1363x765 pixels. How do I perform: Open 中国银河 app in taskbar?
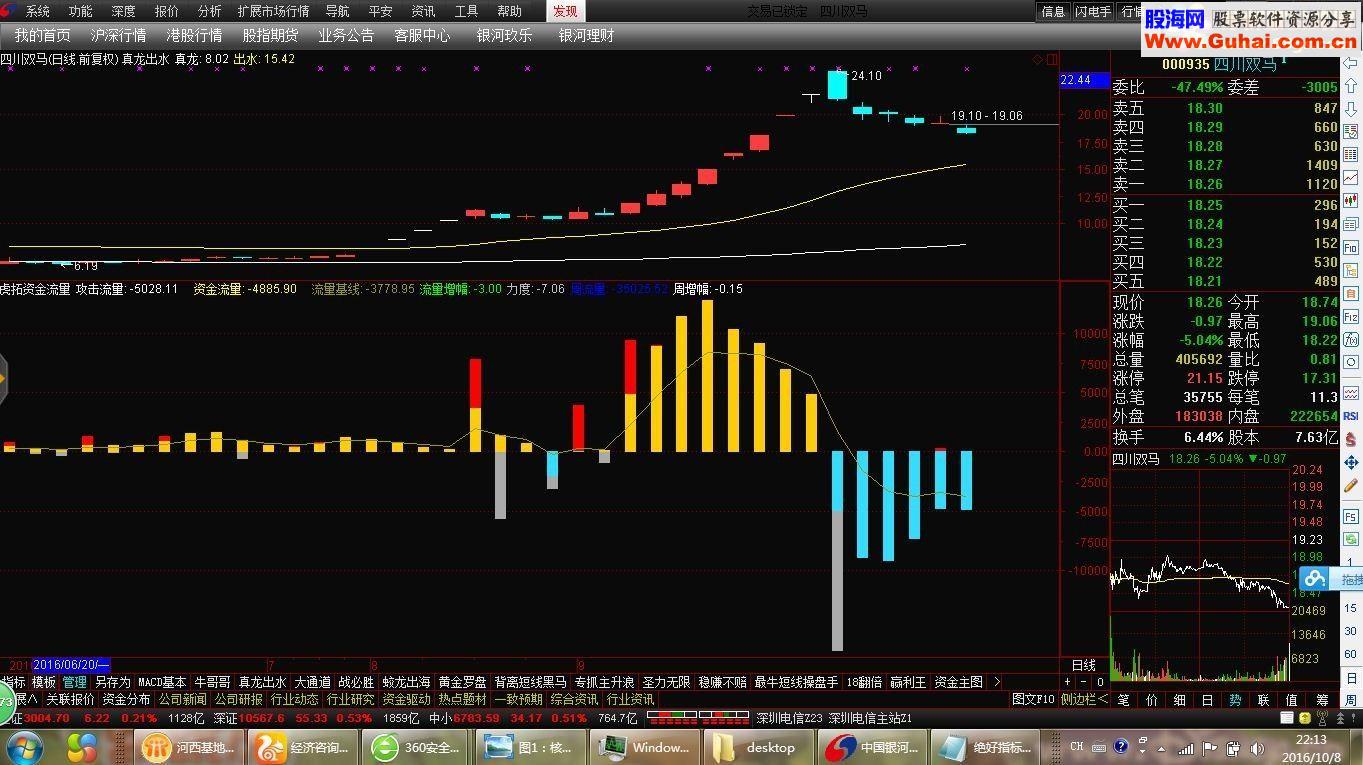[873, 747]
